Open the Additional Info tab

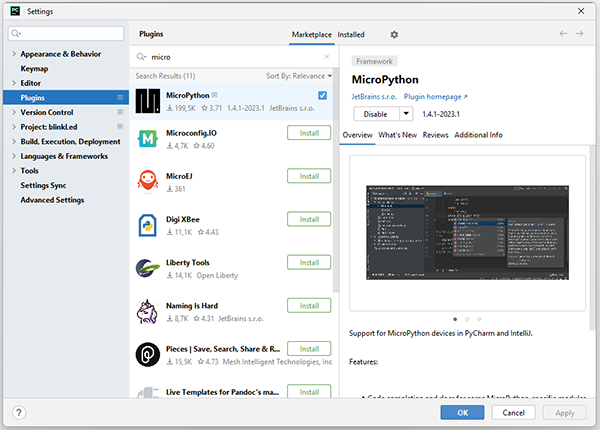478,135
